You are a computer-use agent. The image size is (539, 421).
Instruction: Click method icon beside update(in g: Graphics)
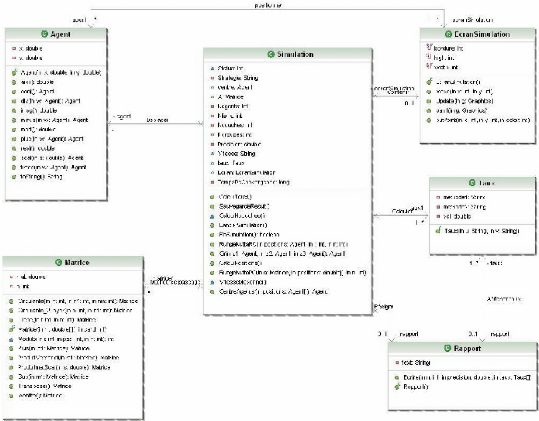coord(429,101)
